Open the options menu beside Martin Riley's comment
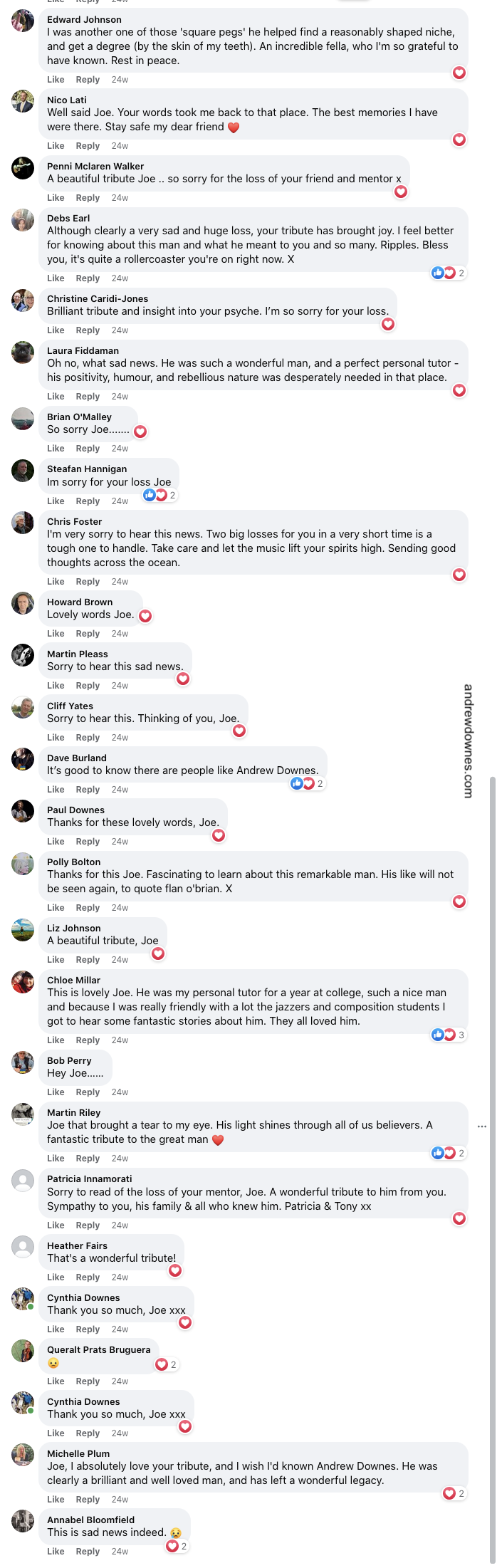 [482, 1127]
